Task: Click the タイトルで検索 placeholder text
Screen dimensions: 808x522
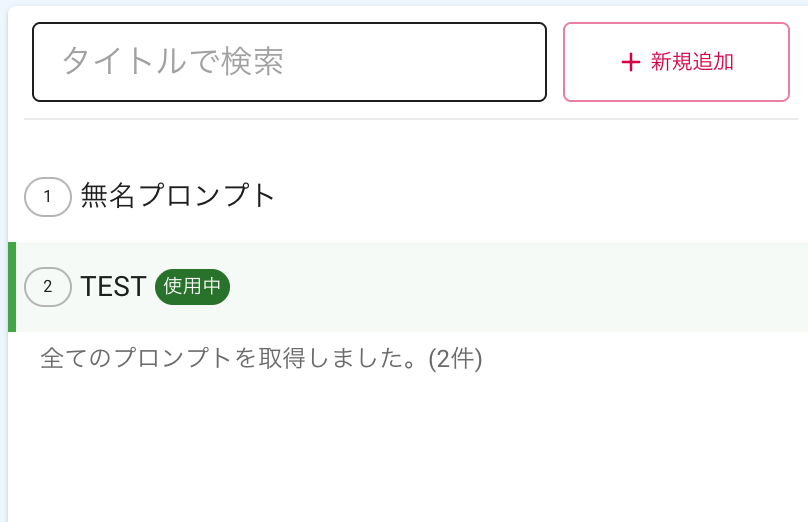Action: (x=173, y=62)
